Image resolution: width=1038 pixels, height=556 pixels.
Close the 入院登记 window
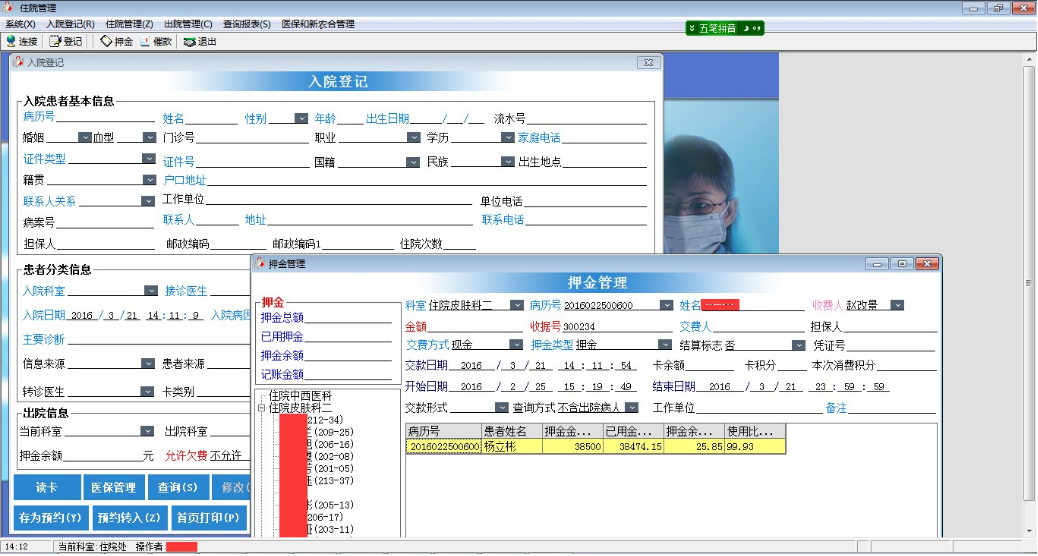point(646,62)
